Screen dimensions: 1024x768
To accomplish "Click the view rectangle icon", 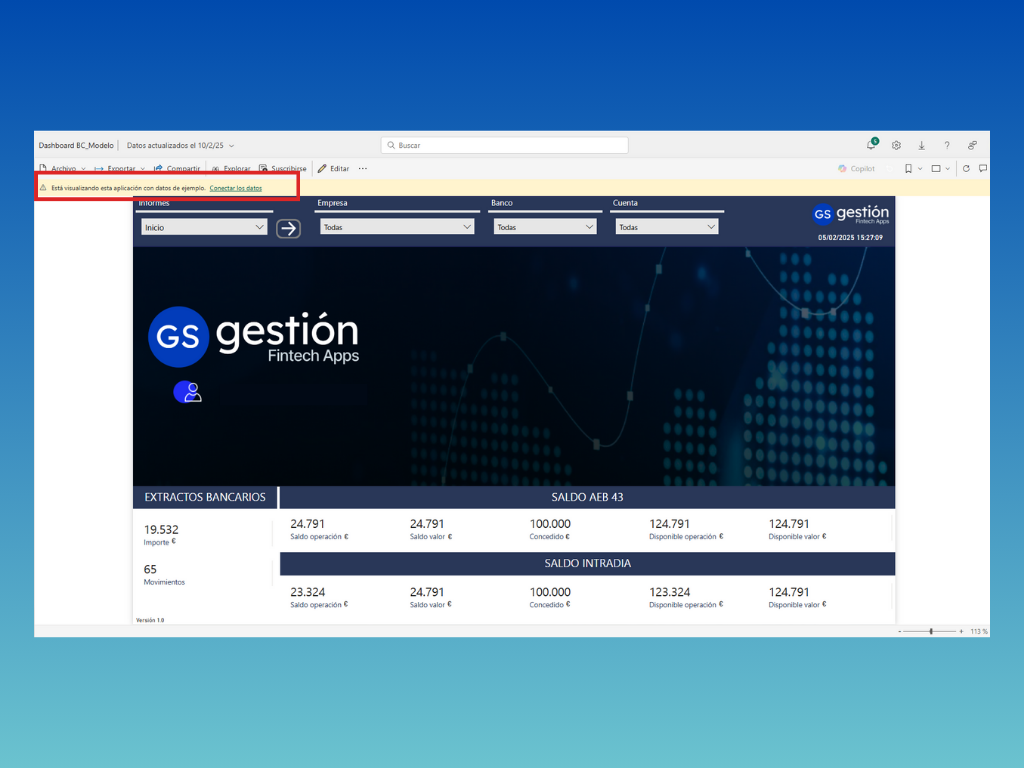I will pos(936,168).
